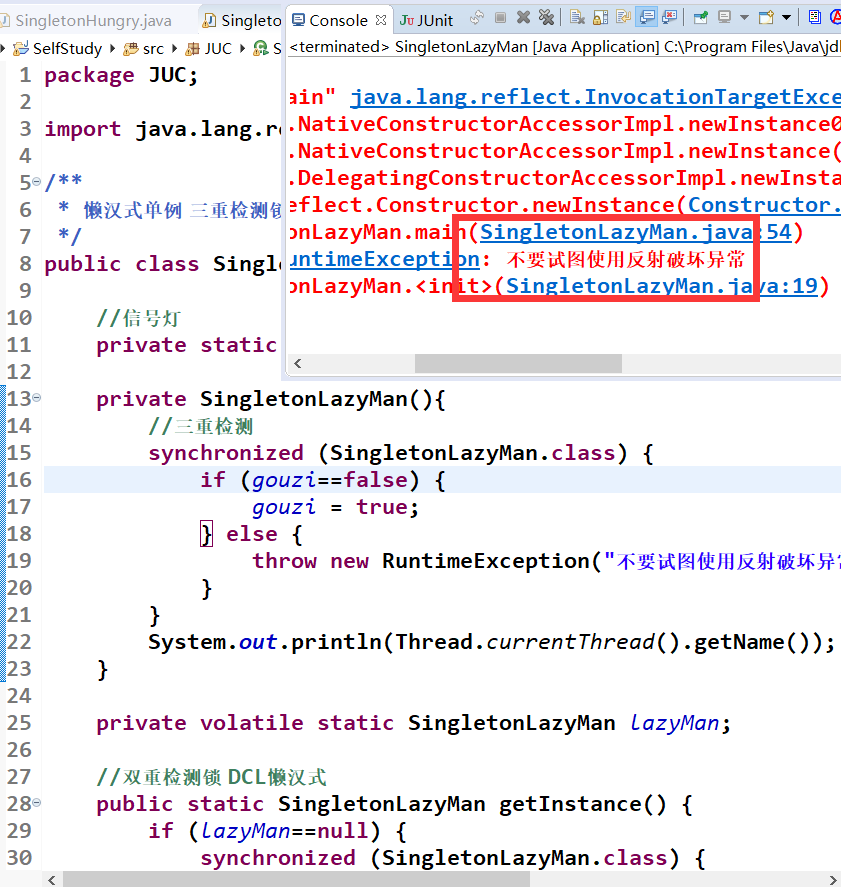Click the RuntimeException link in console
The width and height of the screenshot is (841, 887).
pos(384,259)
